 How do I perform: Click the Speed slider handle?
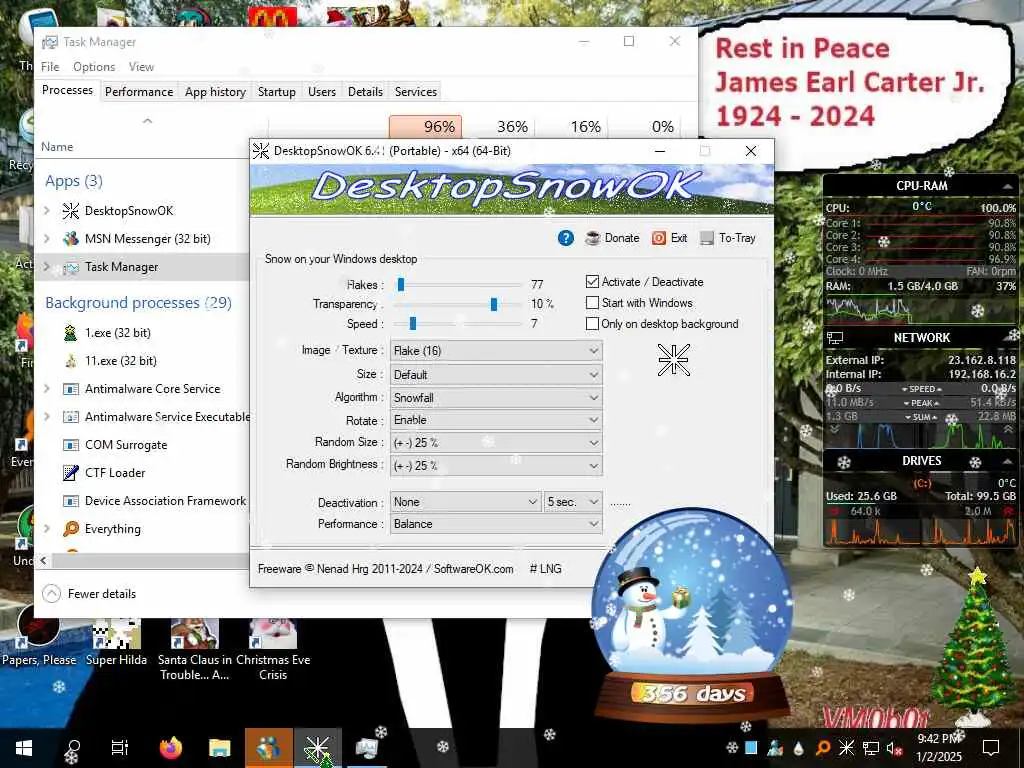tap(413, 324)
